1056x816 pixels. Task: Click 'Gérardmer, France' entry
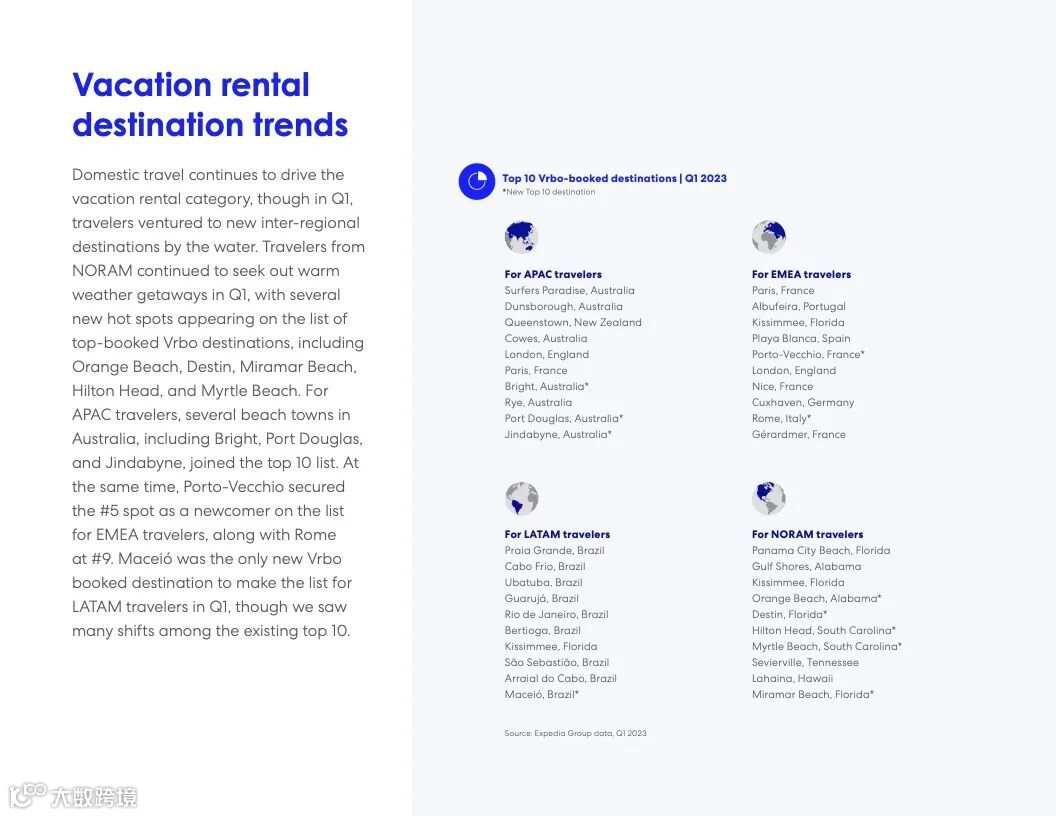(x=799, y=434)
